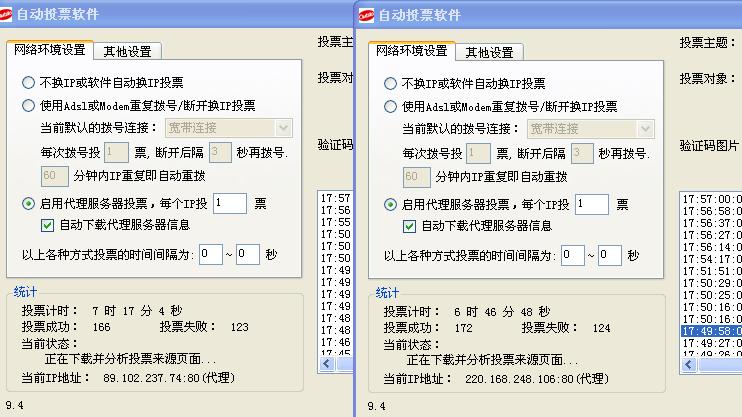
Task: Select the highlighted 17:49:58 log entry
Action: [710, 330]
